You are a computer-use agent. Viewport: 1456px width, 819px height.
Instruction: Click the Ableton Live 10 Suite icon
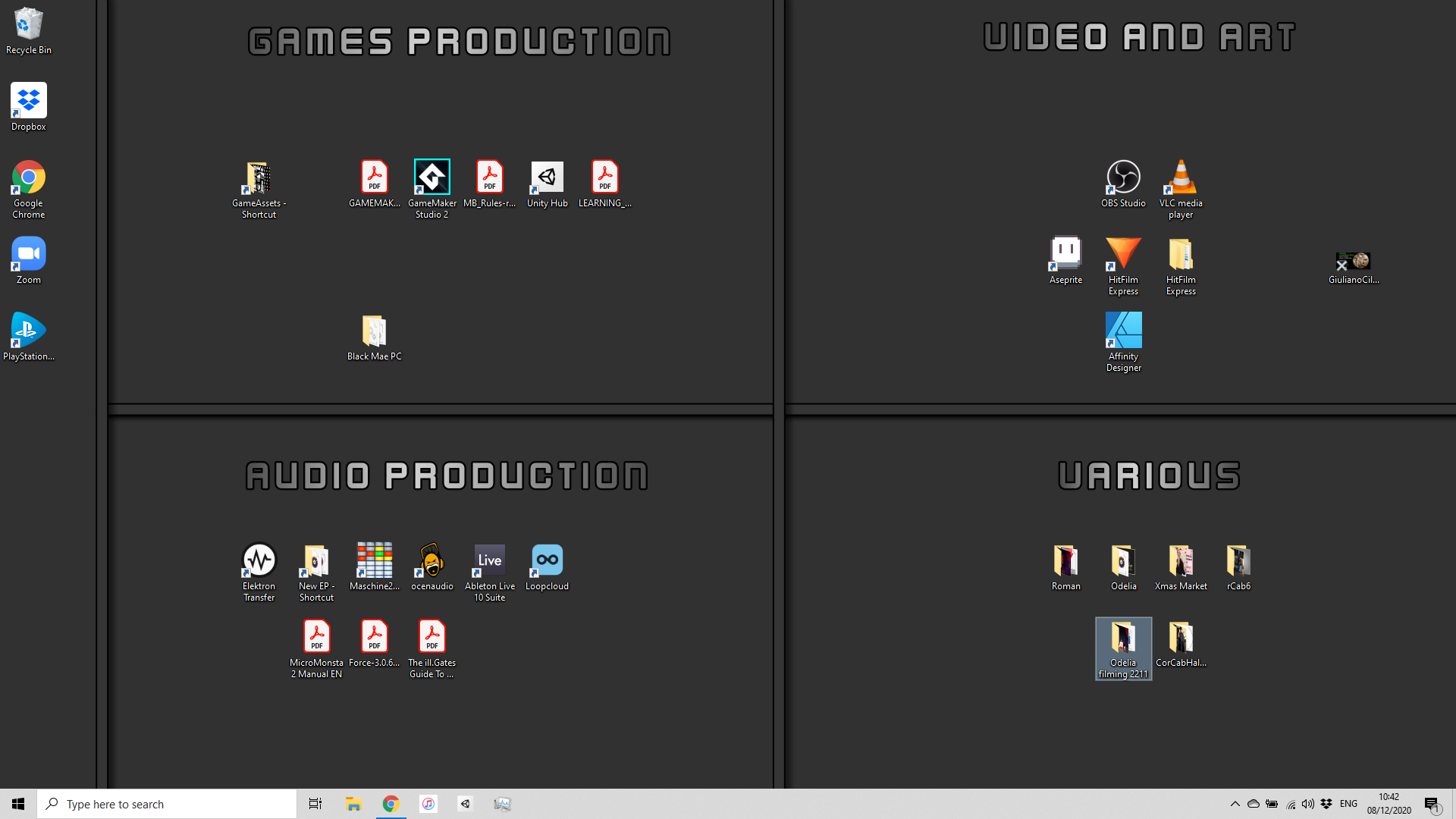point(489,560)
